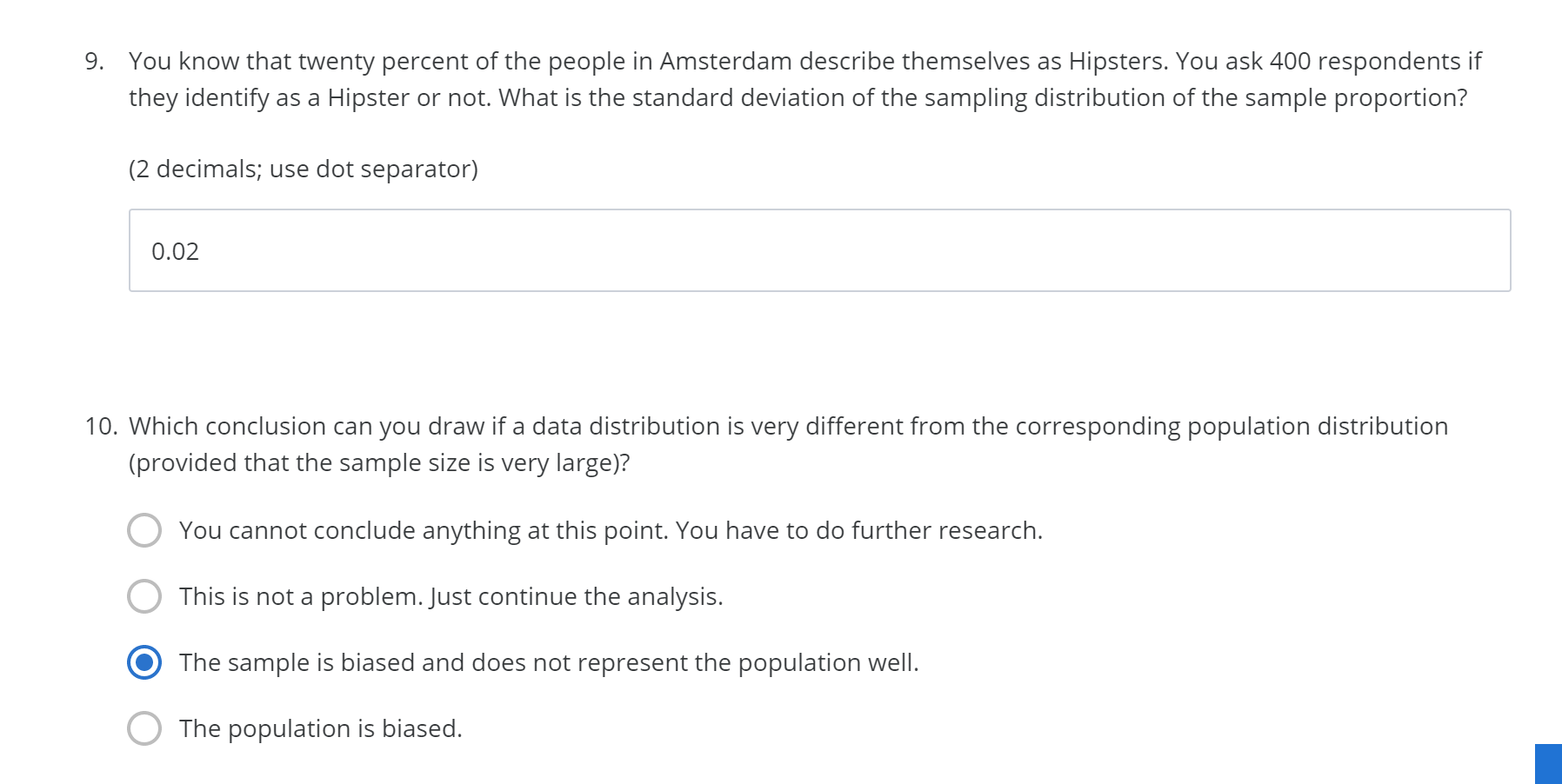Select the "You cannot conclude anything" radio button
The width and height of the screenshot is (1562, 784).
point(144,530)
